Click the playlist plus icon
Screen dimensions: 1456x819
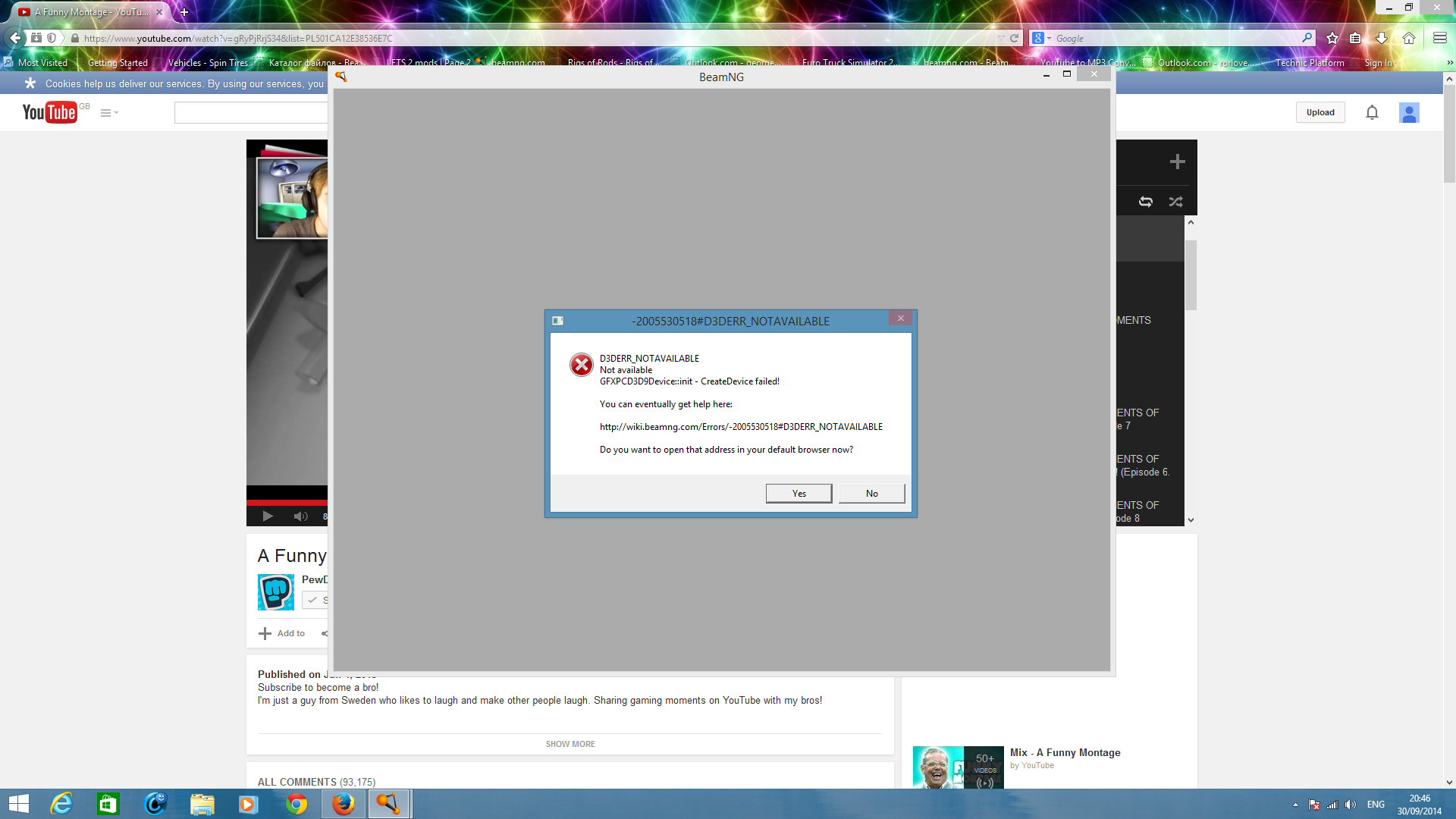coord(1177,162)
